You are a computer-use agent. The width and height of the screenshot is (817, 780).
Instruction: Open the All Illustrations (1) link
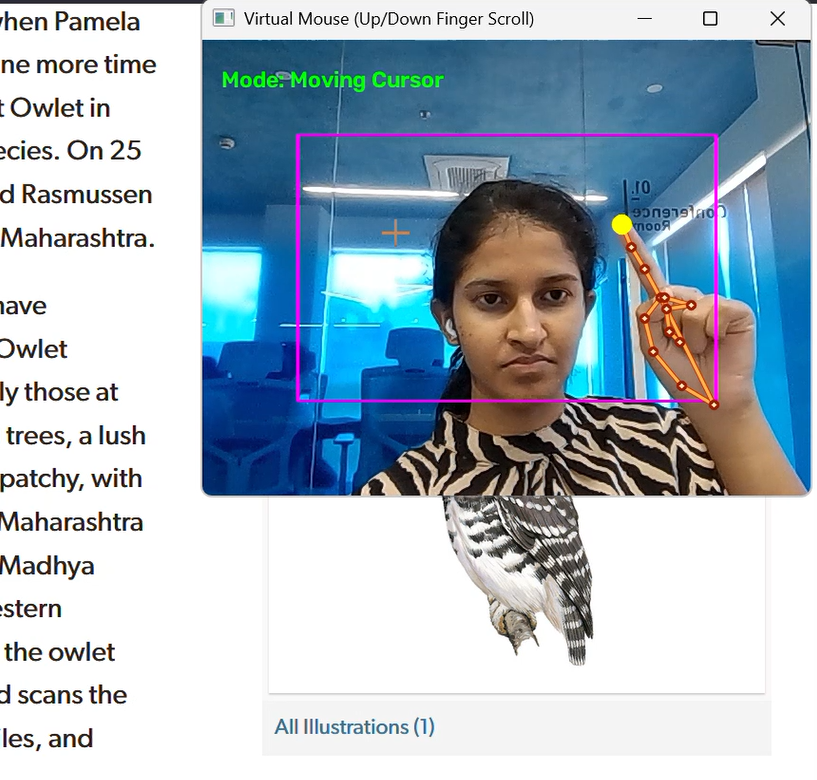coord(354,727)
